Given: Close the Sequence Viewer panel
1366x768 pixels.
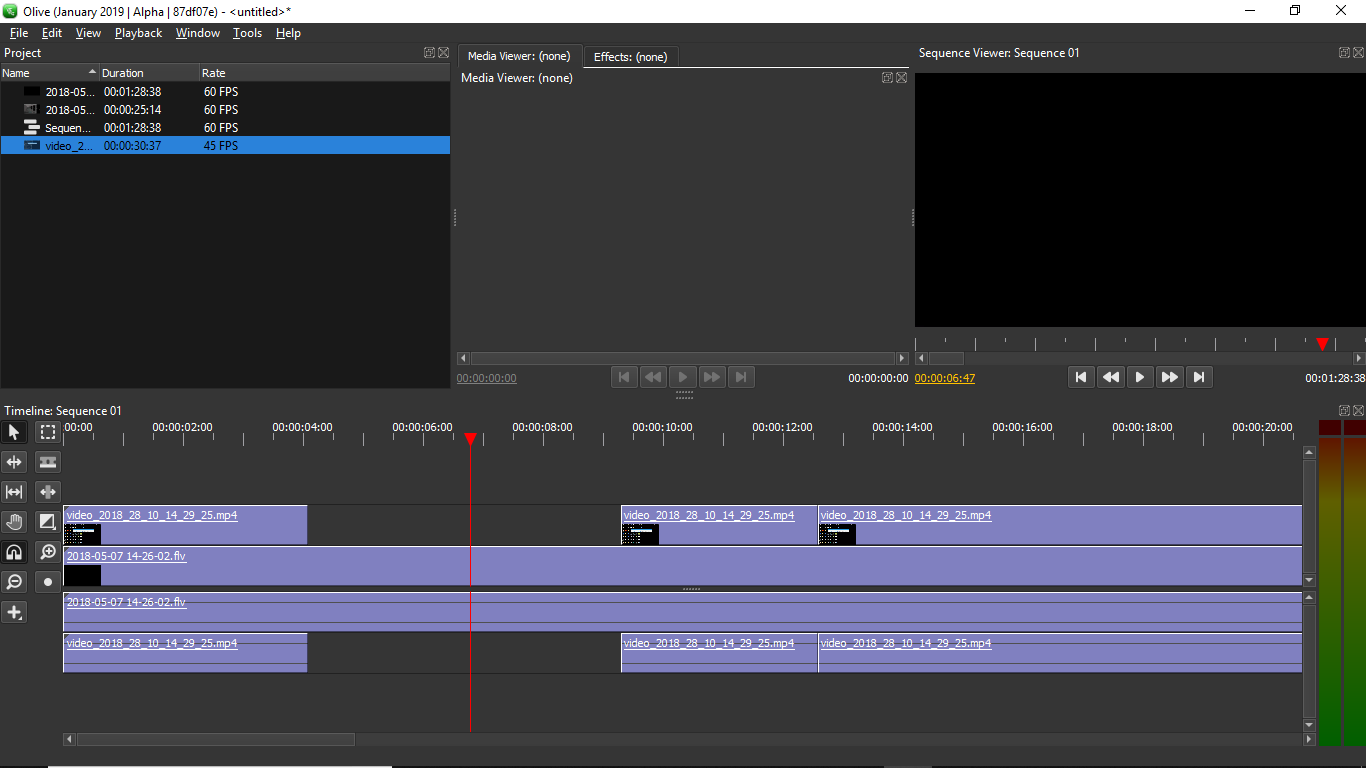Looking at the screenshot, I should pos(1359,53).
